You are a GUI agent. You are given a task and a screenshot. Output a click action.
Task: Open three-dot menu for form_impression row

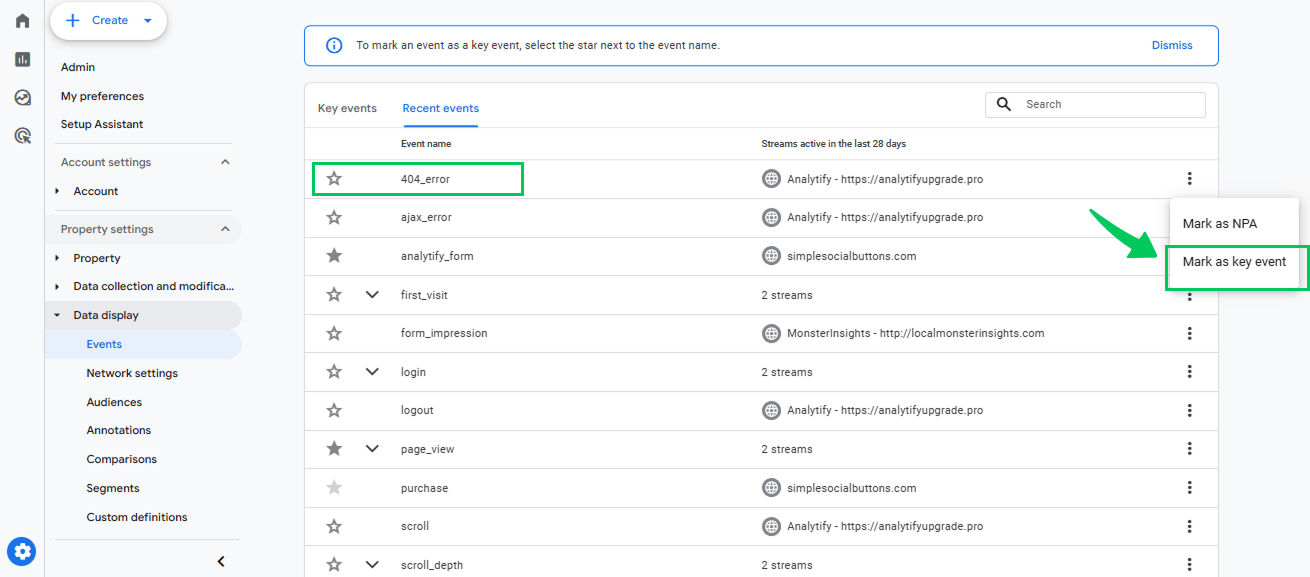click(x=1189, y=333)
